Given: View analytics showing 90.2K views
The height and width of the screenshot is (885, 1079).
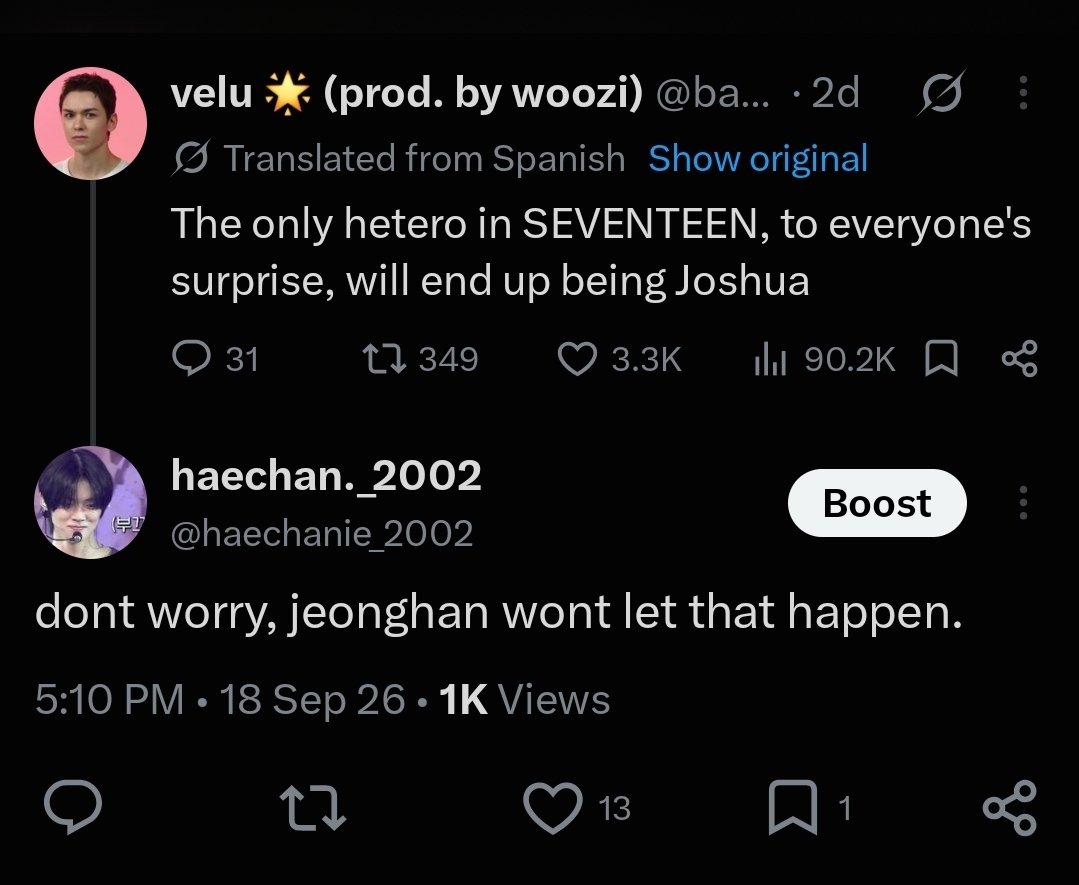Looking at the screenshot, I should pyautogui.click(x=824, y=359).
